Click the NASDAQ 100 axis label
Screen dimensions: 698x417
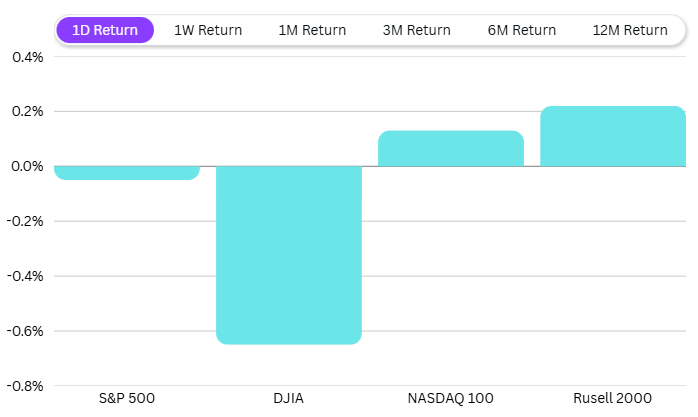[x=451, y=398]
